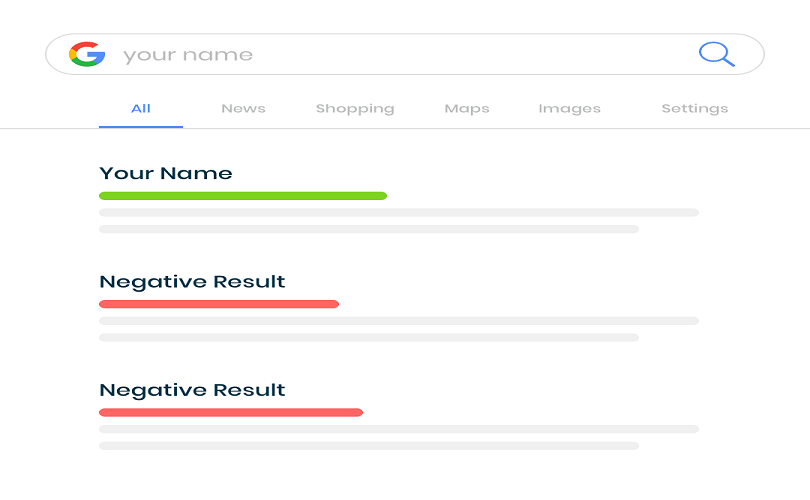
Task: Click the magnifying glass search icon
Action: coord(716,54)
